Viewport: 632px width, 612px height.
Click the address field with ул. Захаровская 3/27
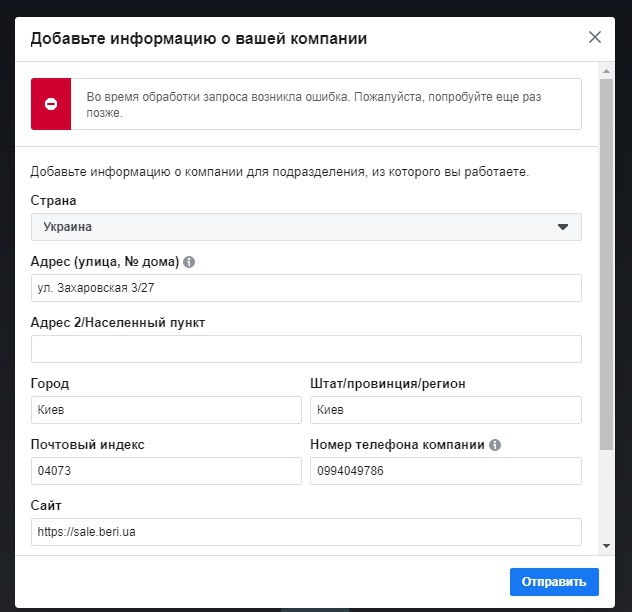coord(306,288)
